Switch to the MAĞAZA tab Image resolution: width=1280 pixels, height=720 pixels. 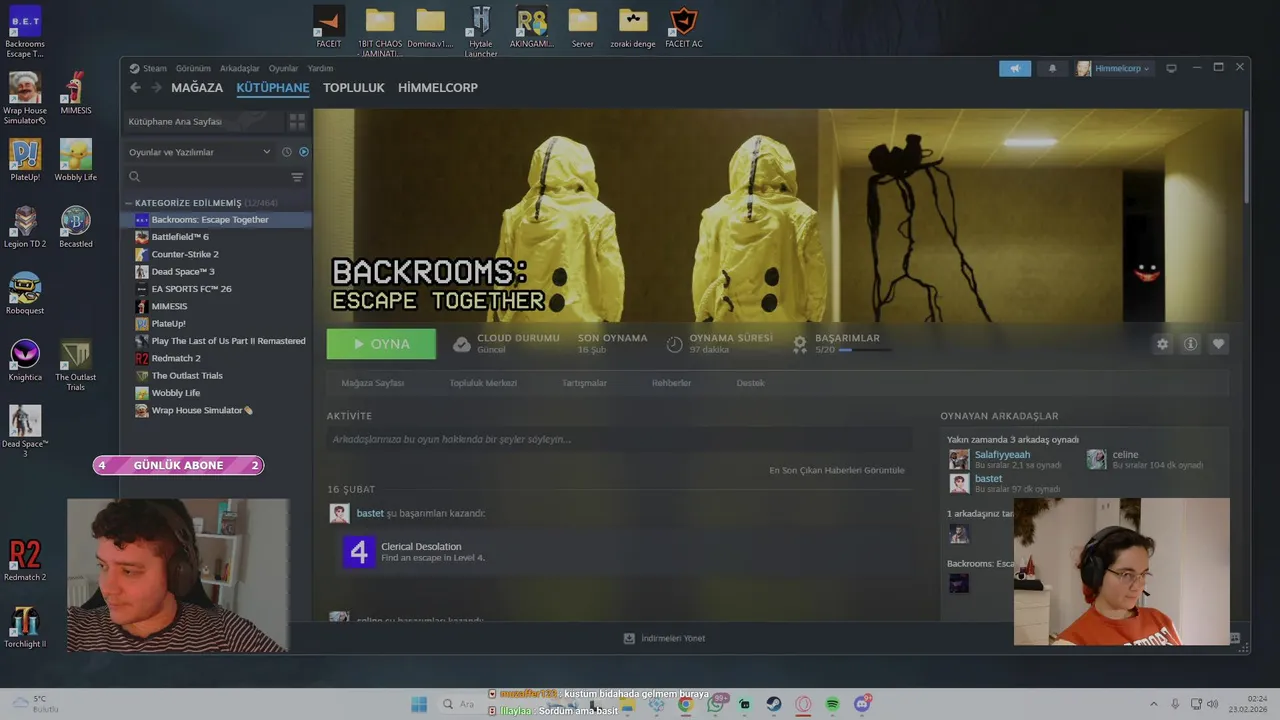tap(197, 88)
